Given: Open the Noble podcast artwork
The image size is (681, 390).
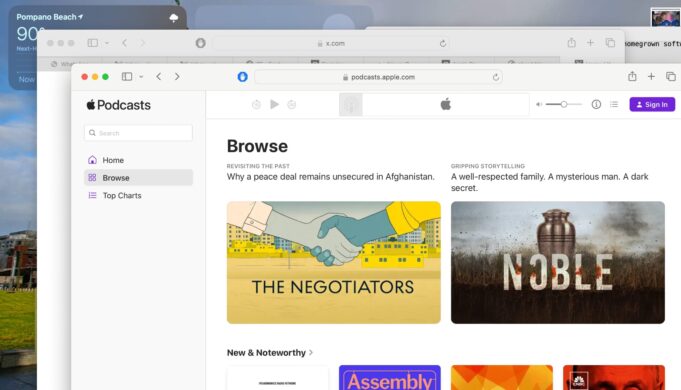Looking at the screenshot, I should 558,262.
